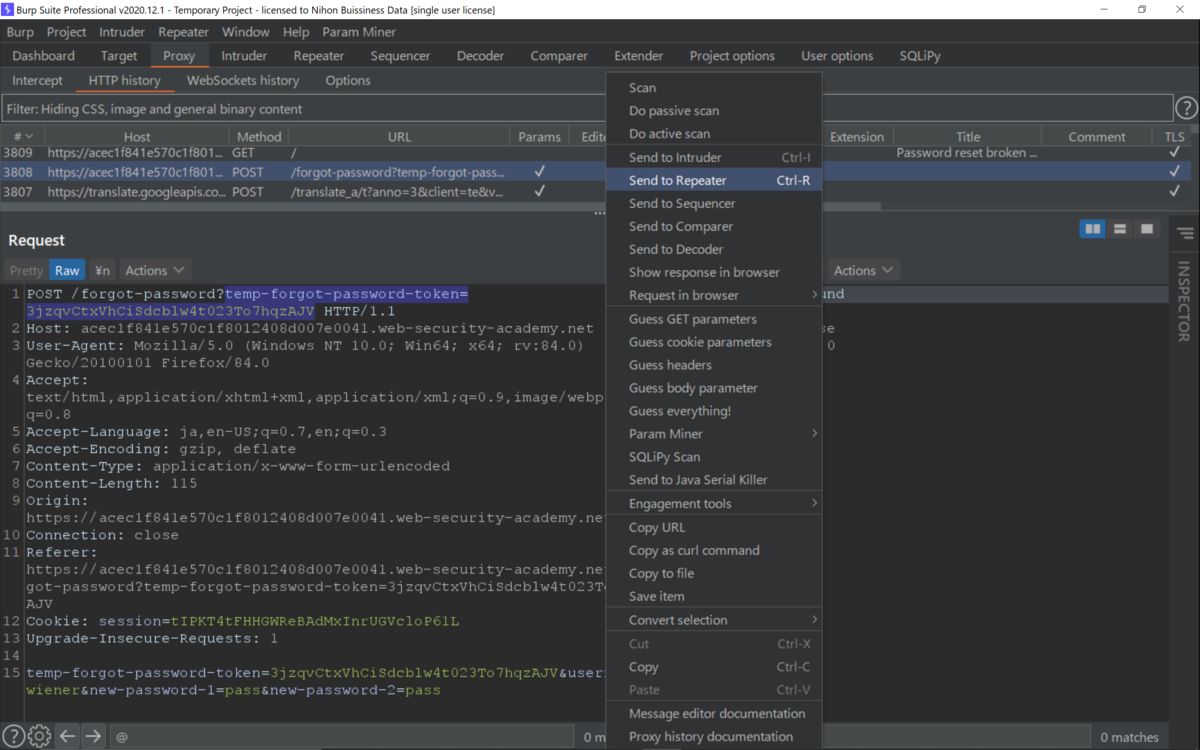
Task: Select Do active scan
Action: tap(714, 134)
